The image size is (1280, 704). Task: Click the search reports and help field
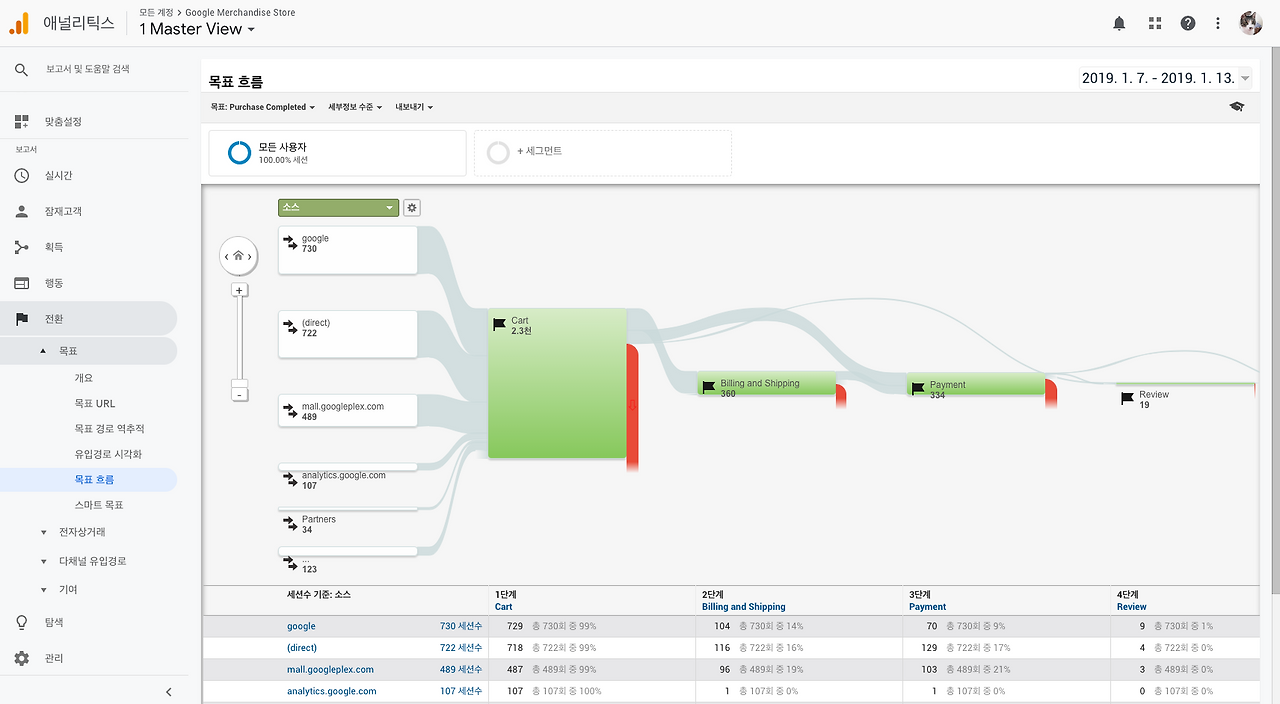[88, 69]
